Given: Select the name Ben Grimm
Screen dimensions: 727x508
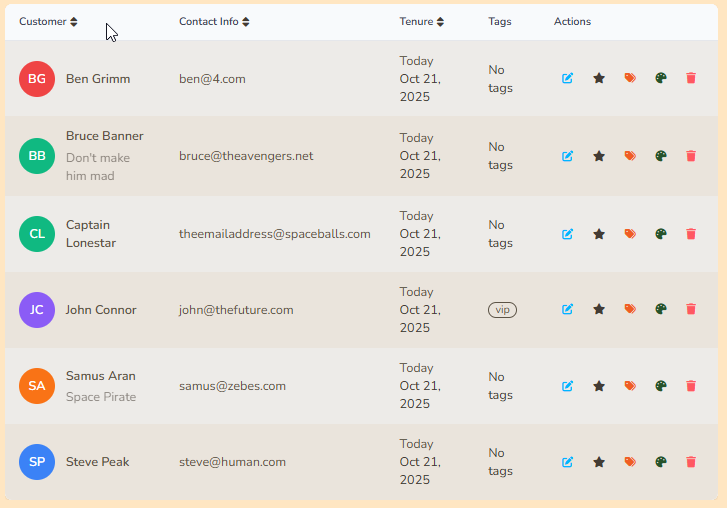Looking at the screenshot, I should tap(98, 79).
